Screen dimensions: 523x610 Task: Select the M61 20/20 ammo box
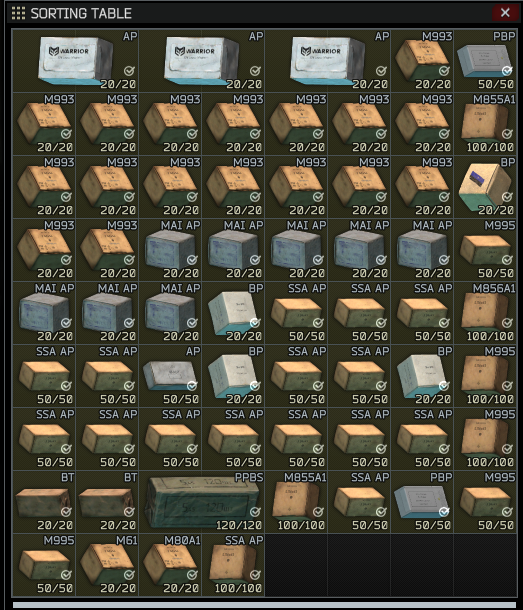[x=107, y=565]
